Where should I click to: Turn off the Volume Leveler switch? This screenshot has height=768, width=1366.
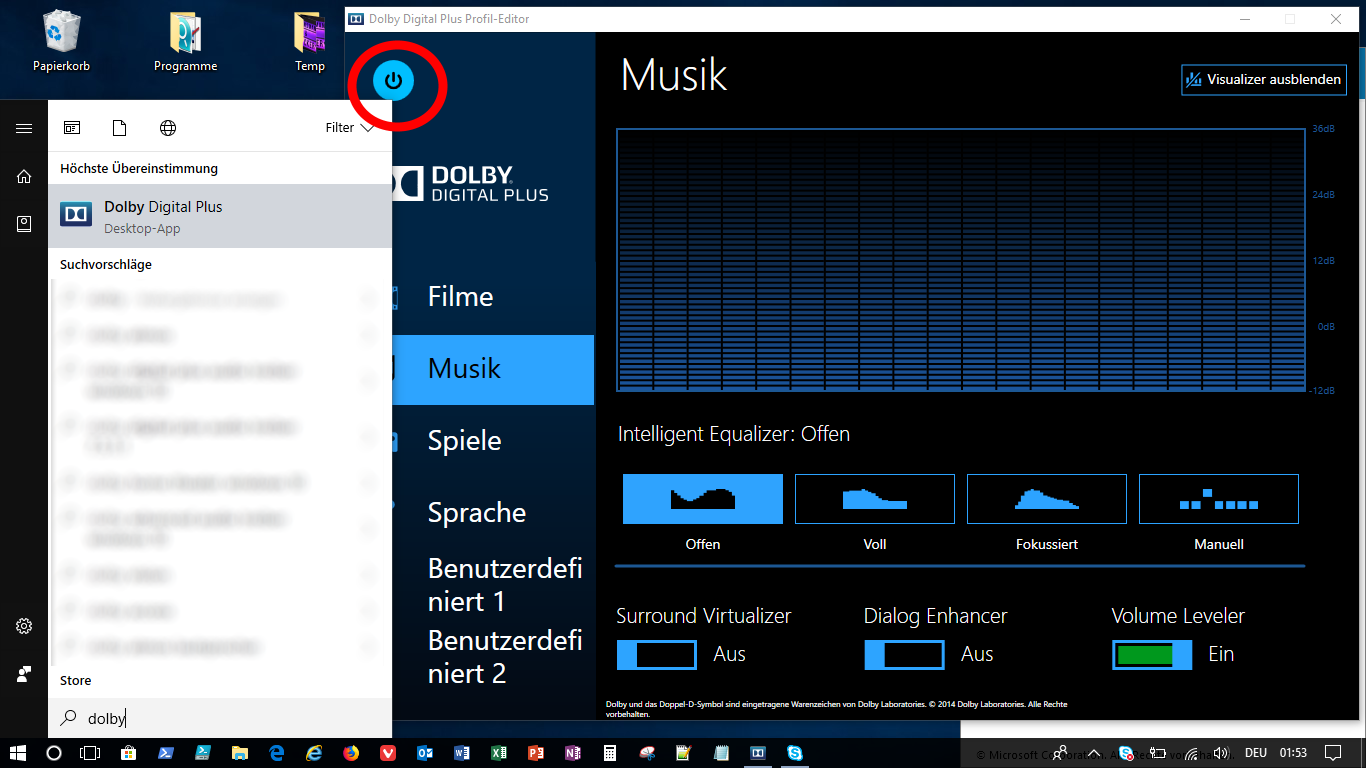click(x=1152, y=655)
